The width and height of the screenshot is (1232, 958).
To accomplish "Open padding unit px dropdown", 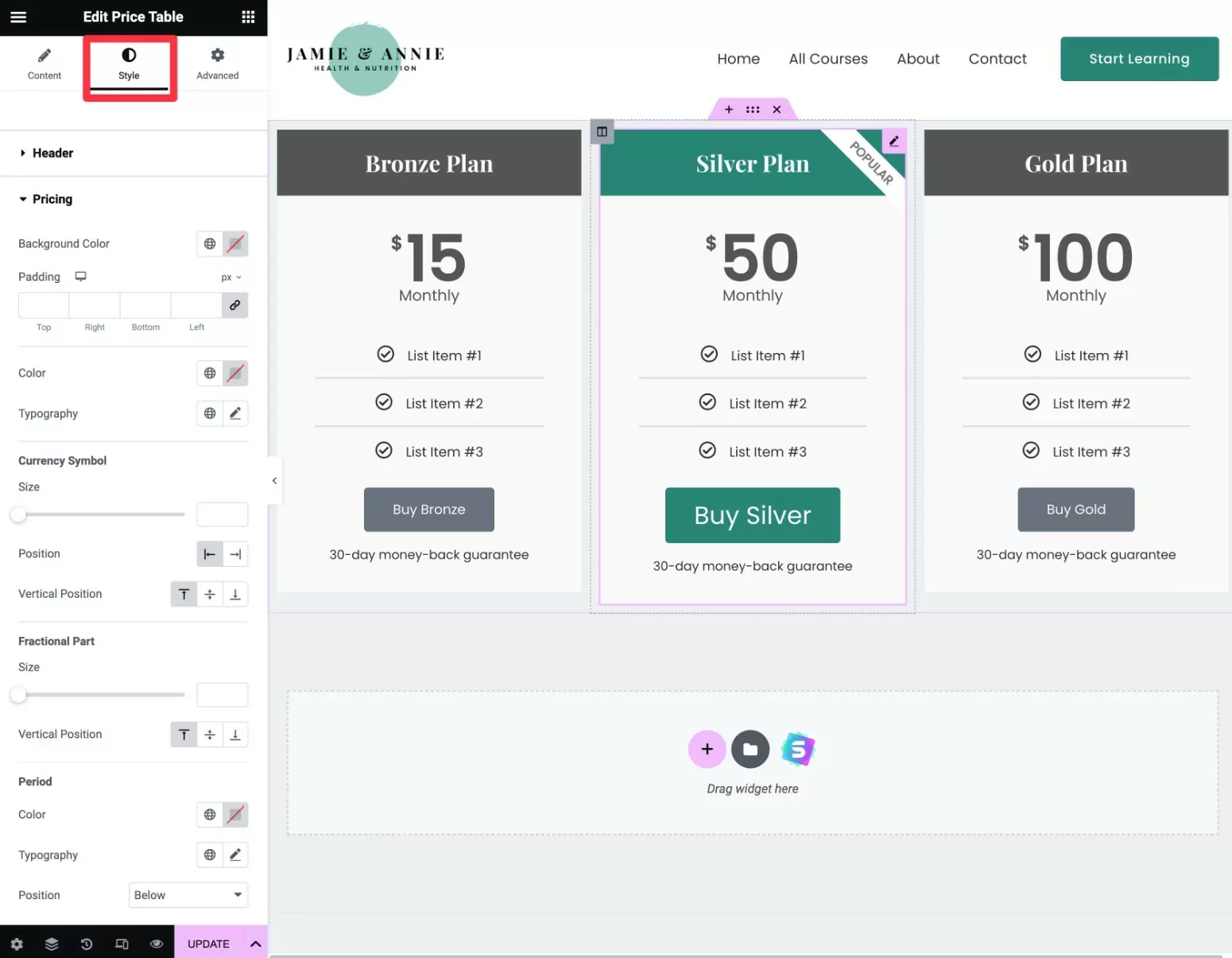I will pos(231,277).
